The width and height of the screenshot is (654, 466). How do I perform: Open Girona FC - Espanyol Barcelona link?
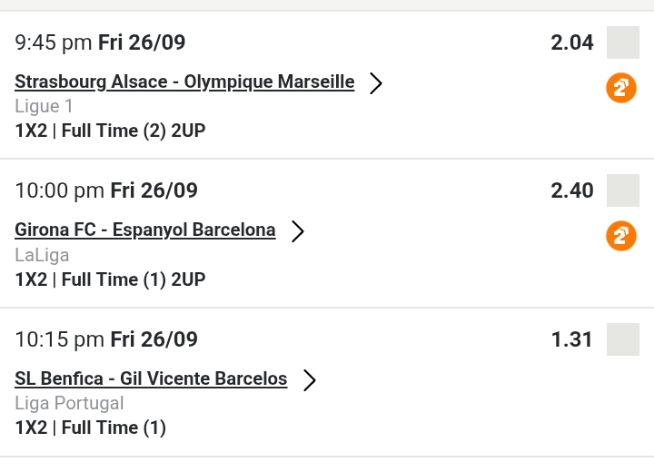145,230
